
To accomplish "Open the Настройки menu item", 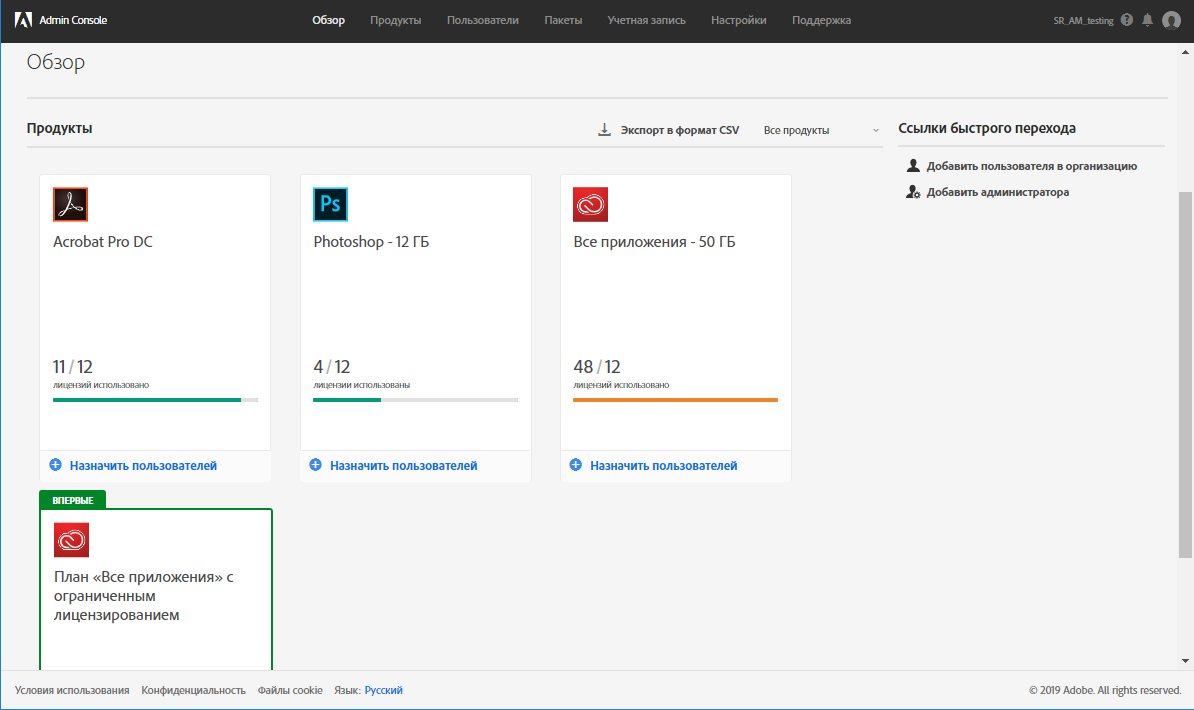I will 738,19.
